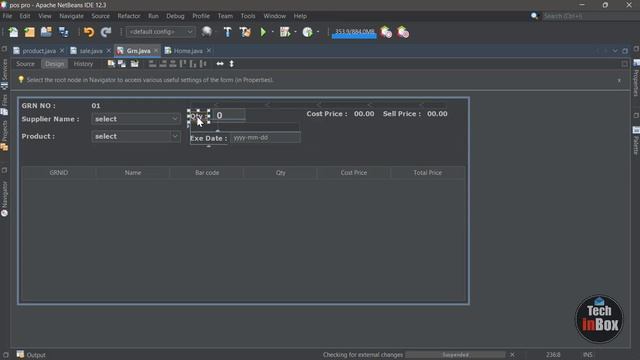Open the Supplier Name select combo box
The image size is (640, 360).
point(136,119)
